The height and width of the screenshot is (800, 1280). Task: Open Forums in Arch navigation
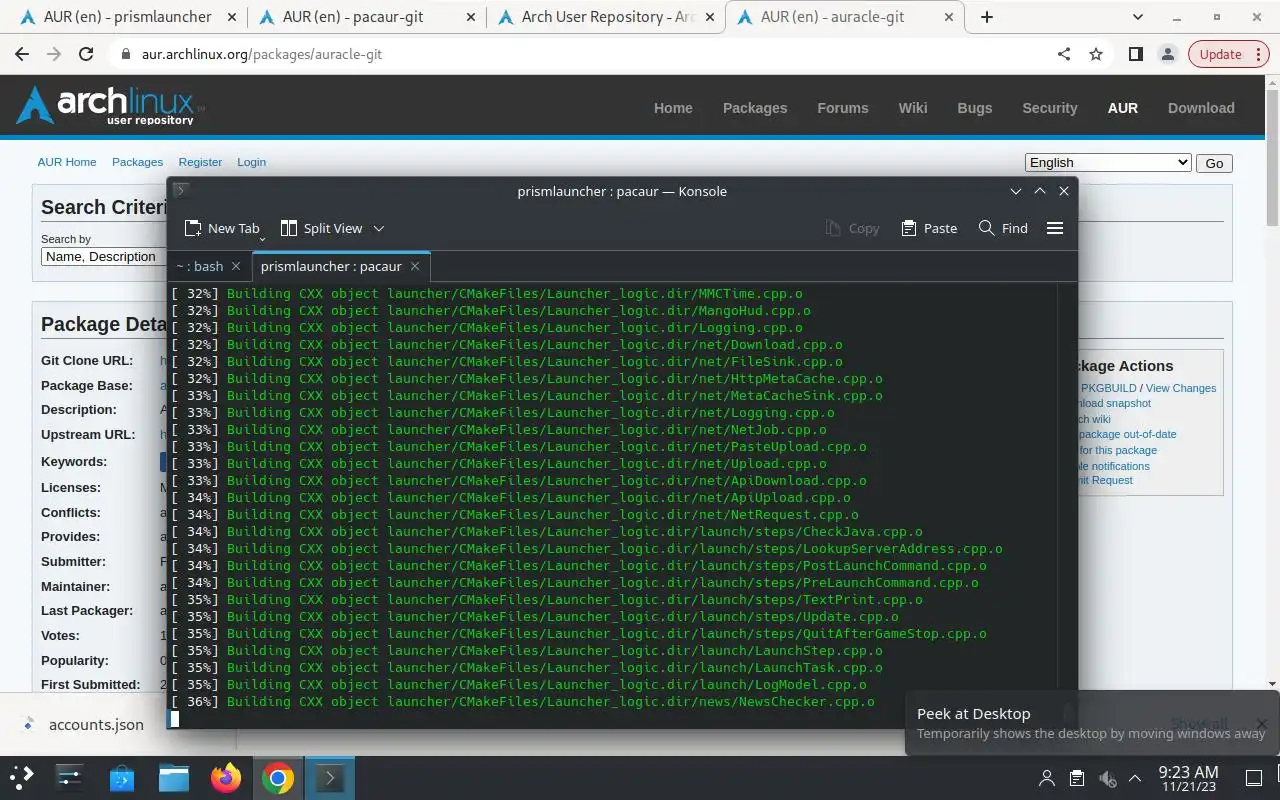[843, 108]
